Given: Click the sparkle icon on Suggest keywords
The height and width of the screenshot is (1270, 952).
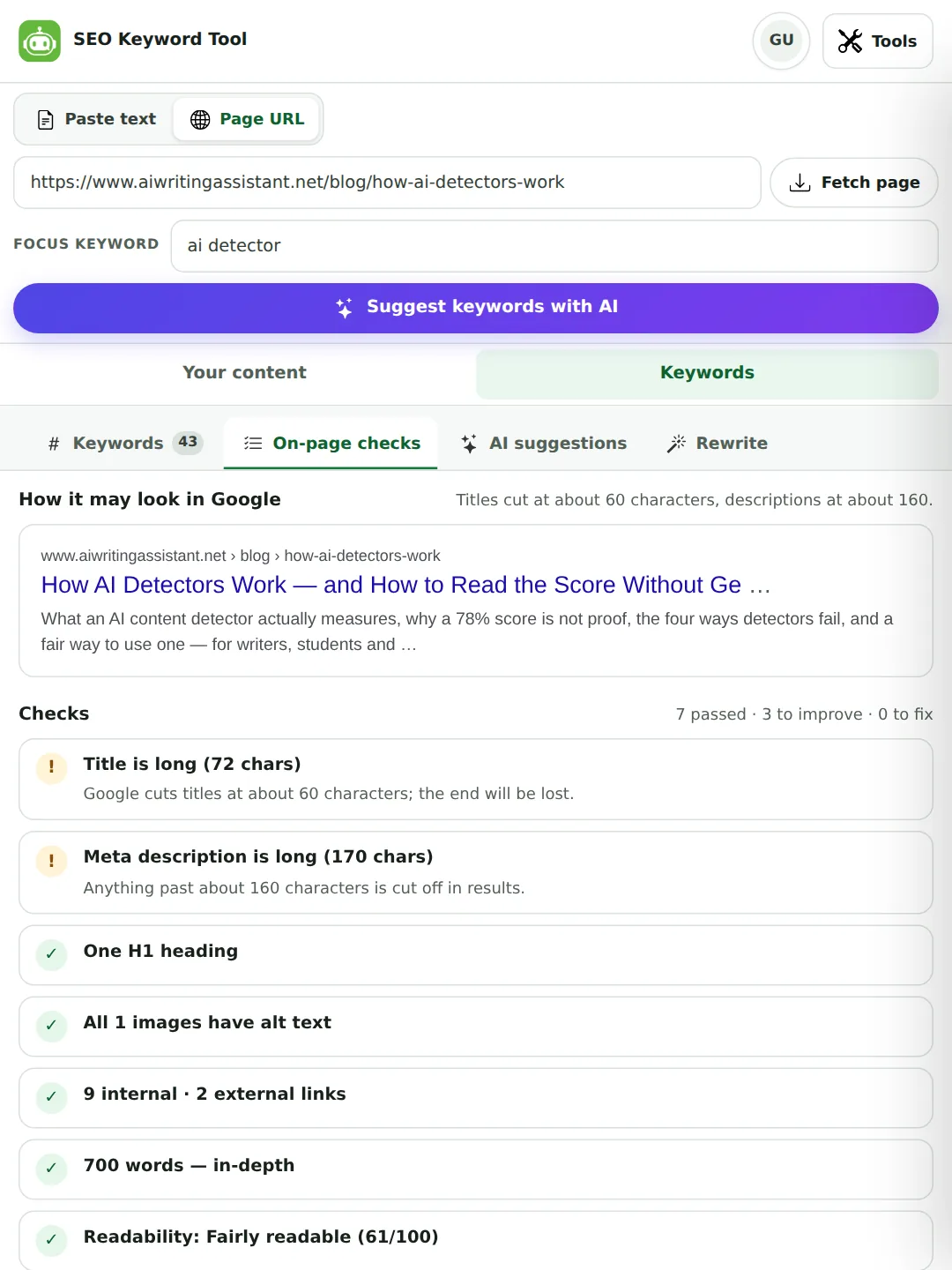Looking at the screenshot, I should coord(345,308).
